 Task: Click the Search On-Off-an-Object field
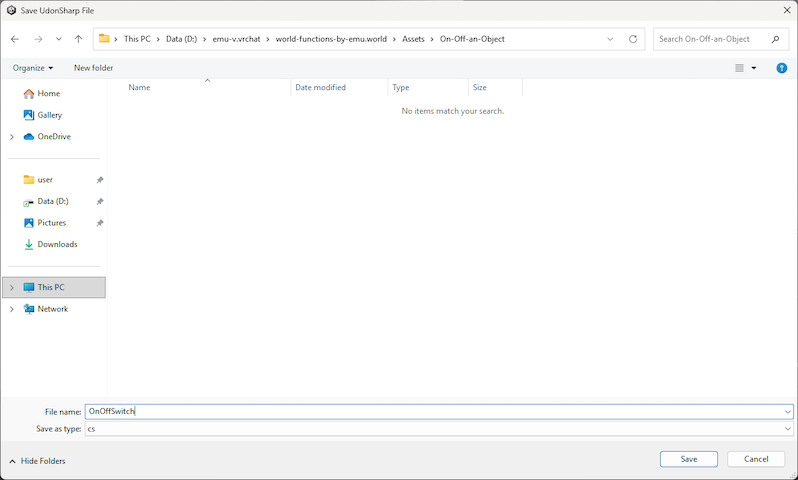(712, 39)
